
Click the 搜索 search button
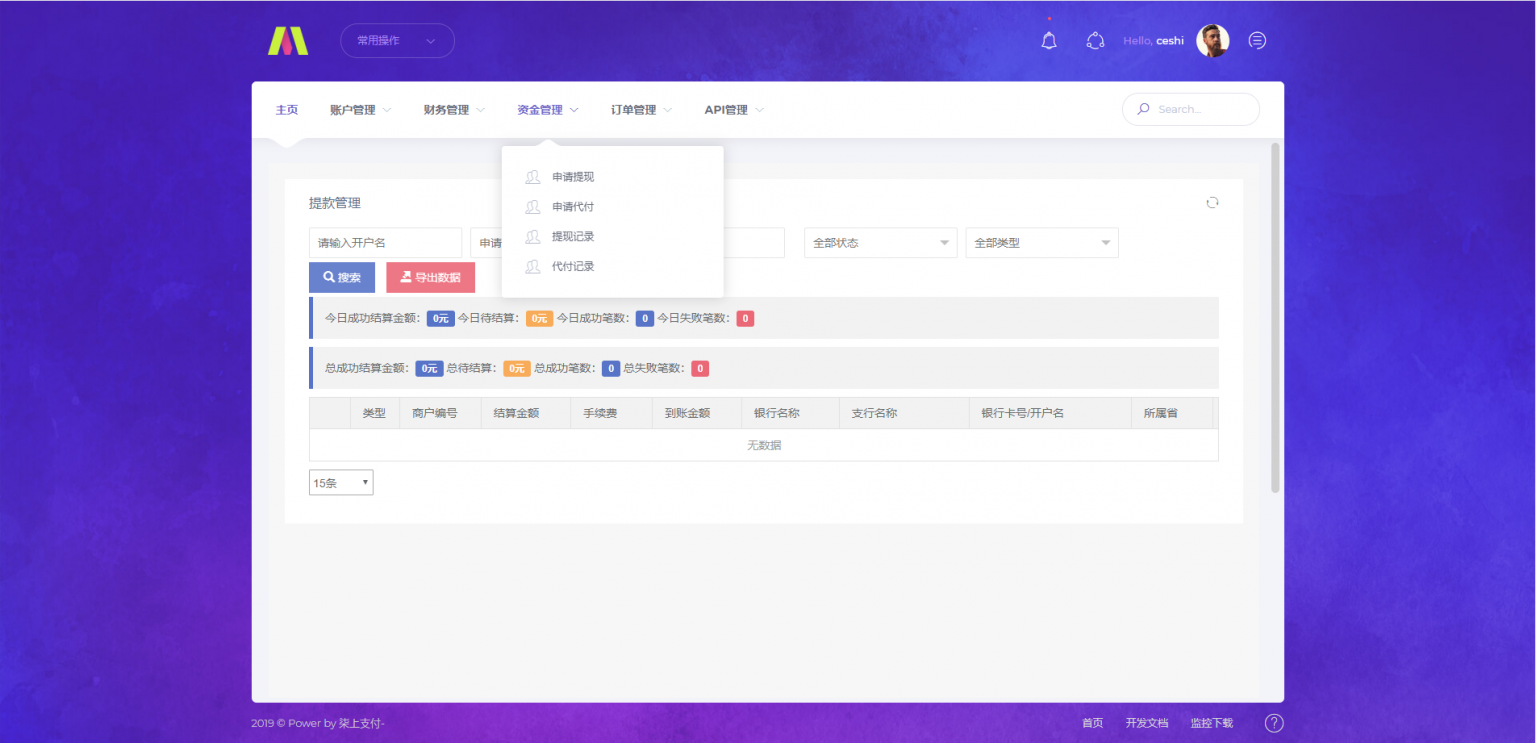click(x=341, y=277)
